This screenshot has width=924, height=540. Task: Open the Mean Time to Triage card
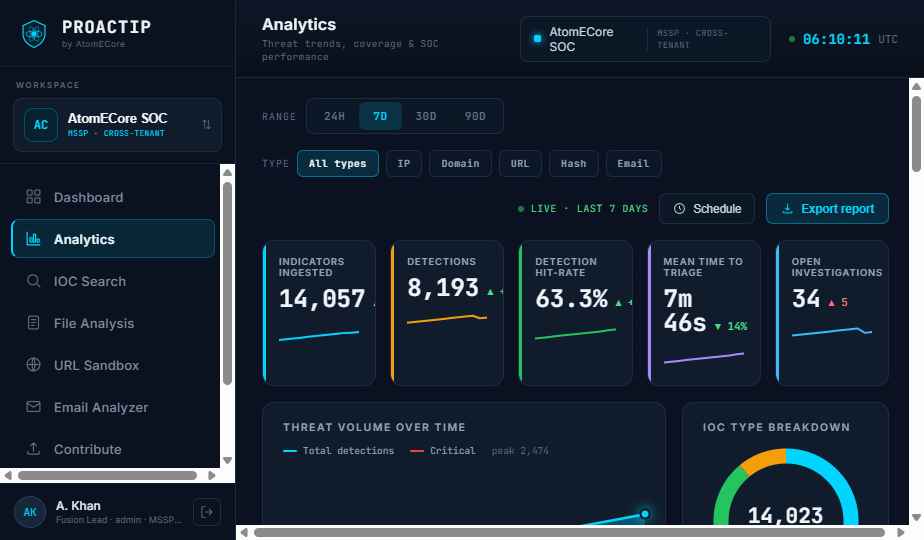coord(704,313)
